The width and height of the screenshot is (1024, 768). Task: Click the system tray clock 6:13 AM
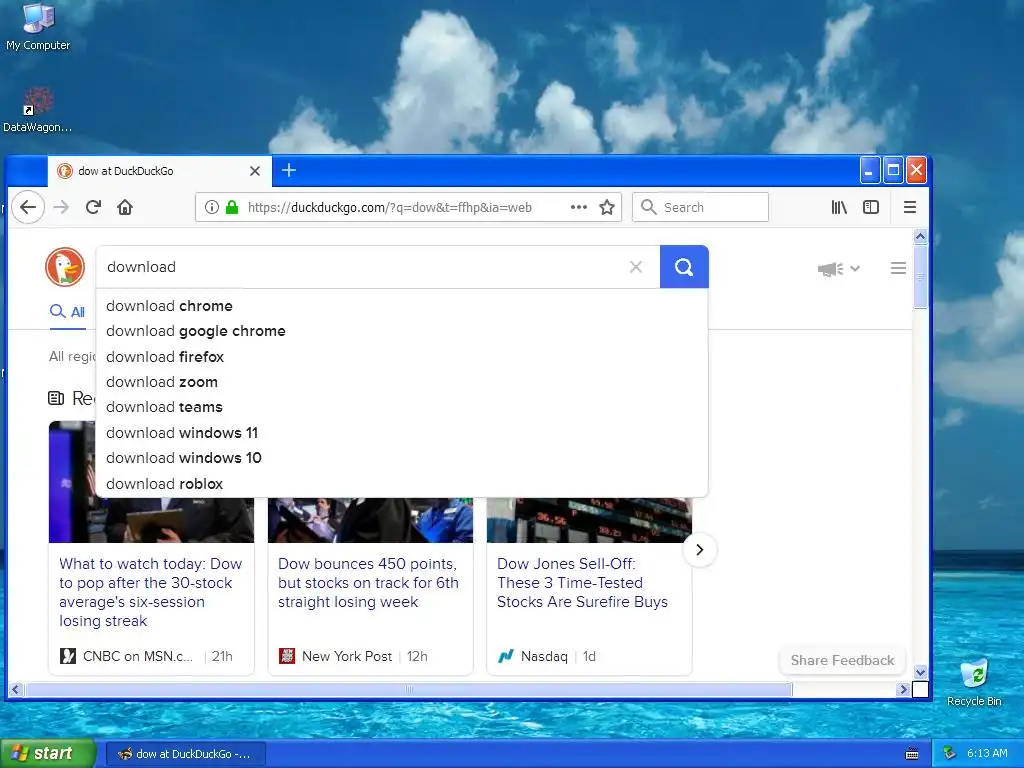click(x=987, y=753)
